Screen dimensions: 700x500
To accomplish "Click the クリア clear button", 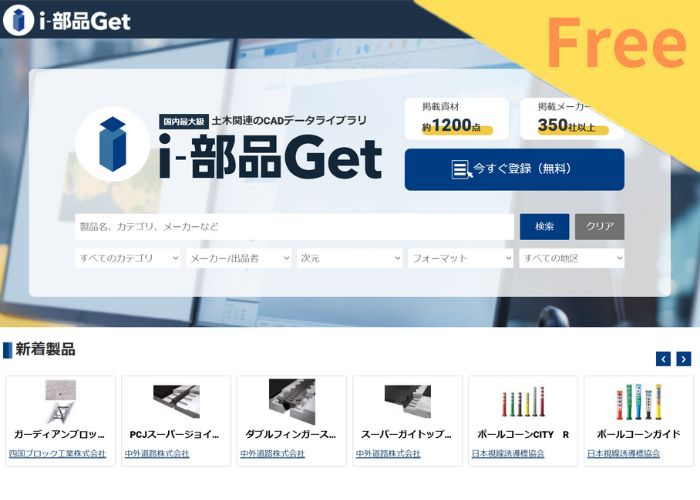I will pos(600,226).
